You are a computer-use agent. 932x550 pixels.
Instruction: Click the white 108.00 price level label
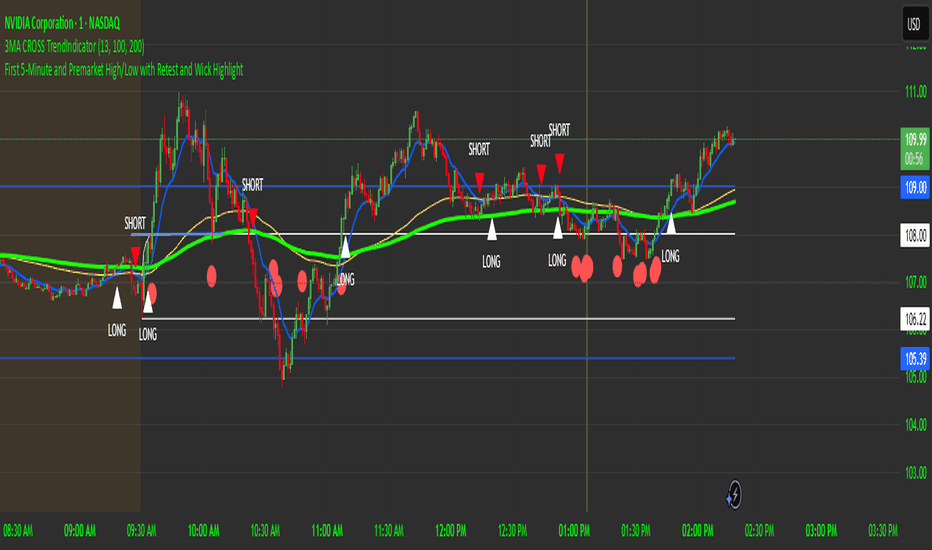tap(915, 235)
